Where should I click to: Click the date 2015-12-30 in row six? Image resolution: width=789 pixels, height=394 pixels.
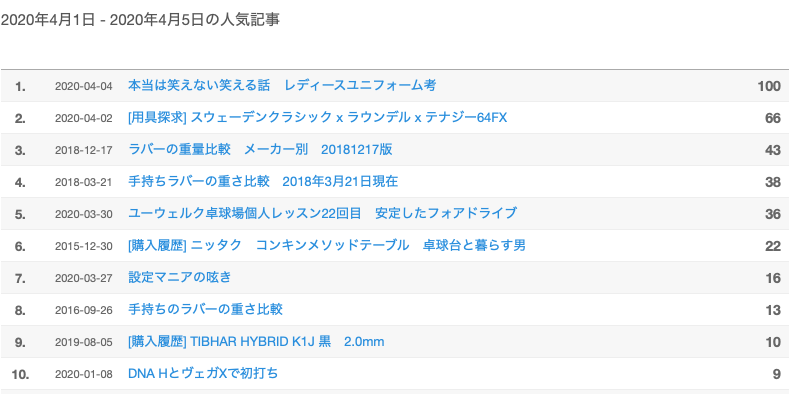(84, 246)
